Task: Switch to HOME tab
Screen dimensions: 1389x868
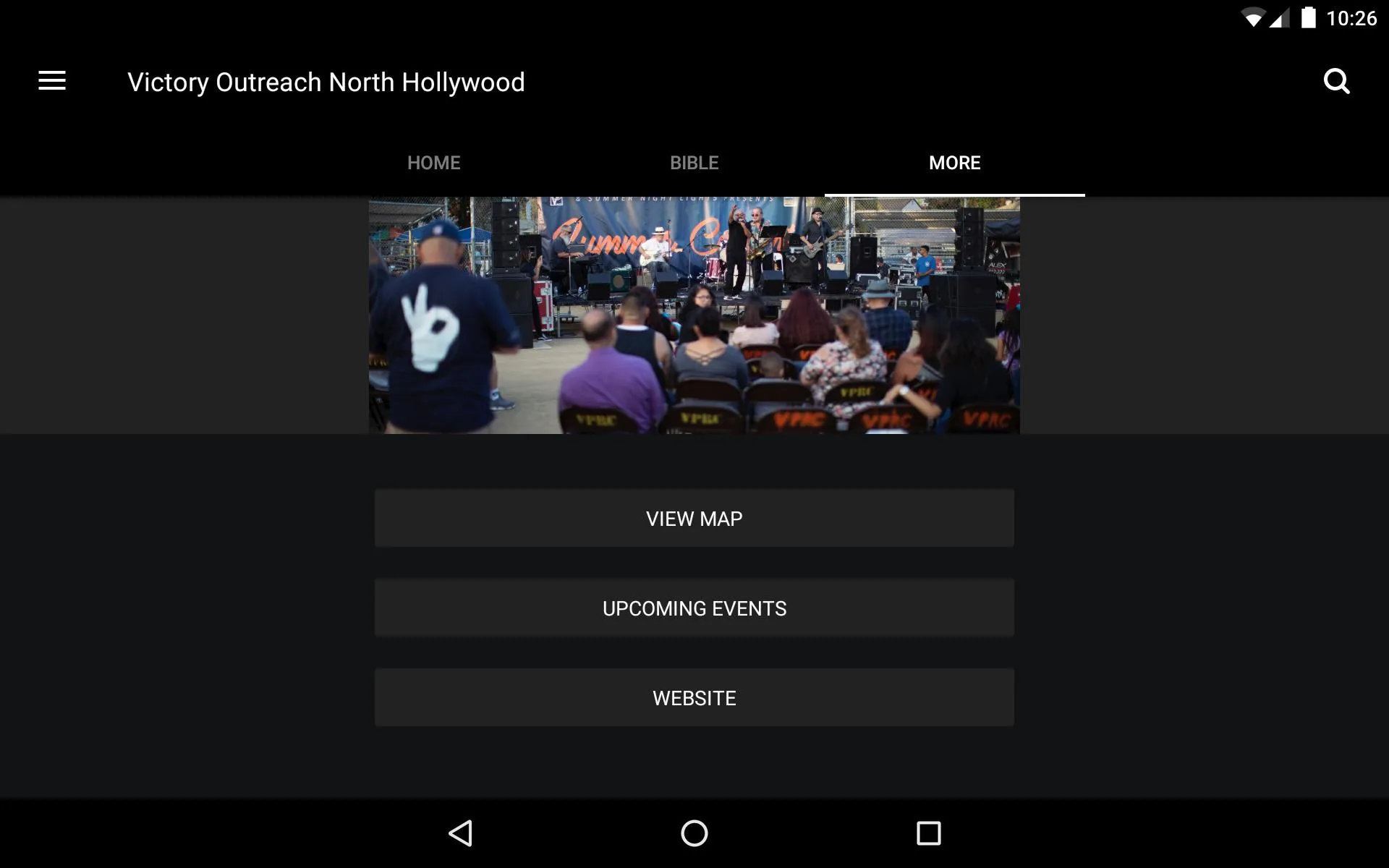Action: pos(434,163)
